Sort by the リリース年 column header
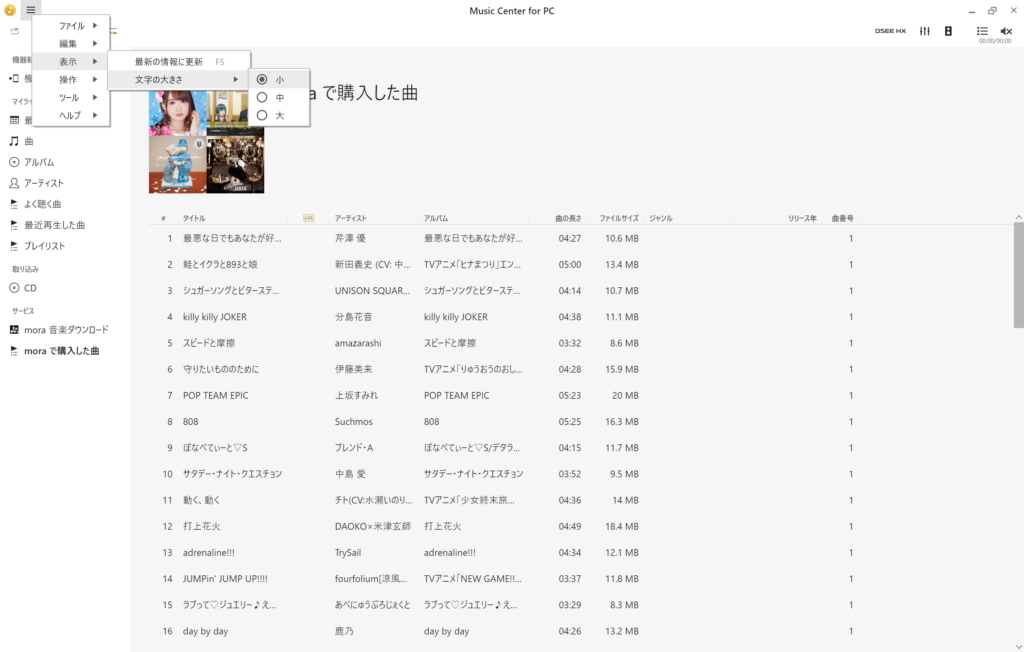Viewport: 1024px width, 652px height. coord(802,218)
